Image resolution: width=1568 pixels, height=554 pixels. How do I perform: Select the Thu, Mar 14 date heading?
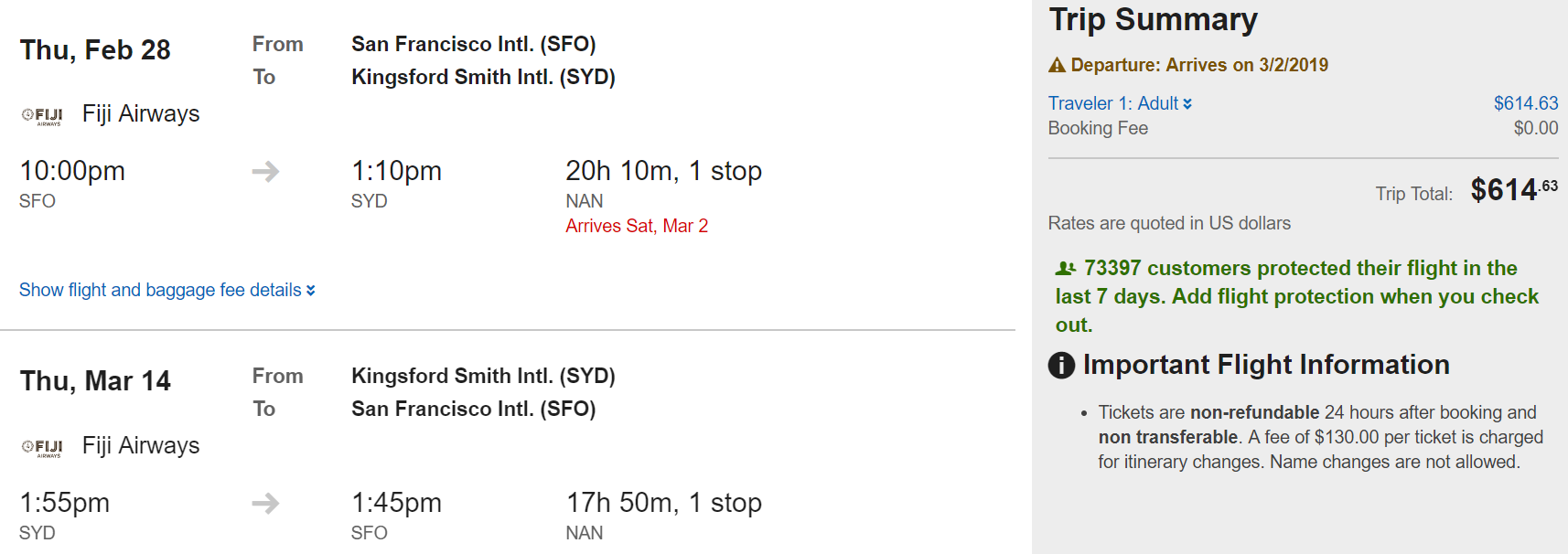pos(95,381)
